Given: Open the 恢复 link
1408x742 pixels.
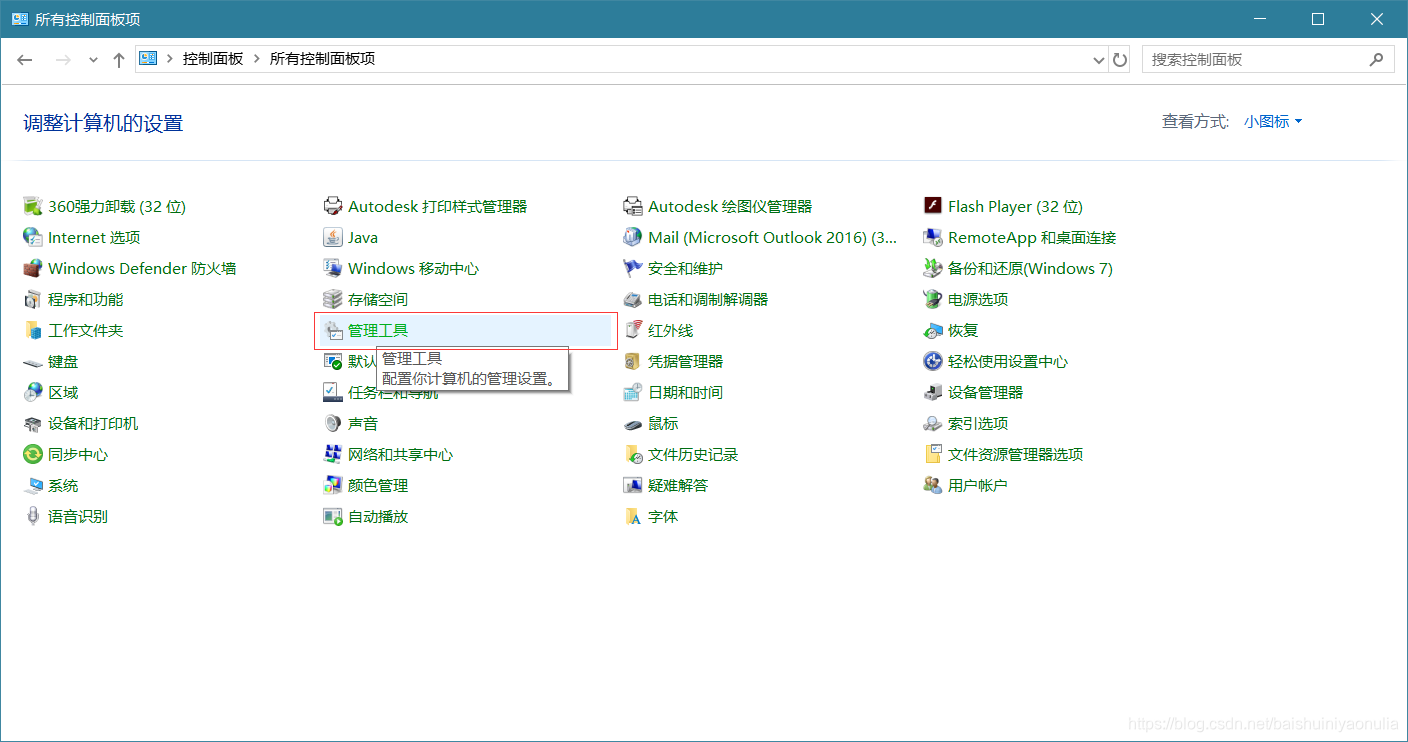Looking at the screenshot, I should pos(963,330).
